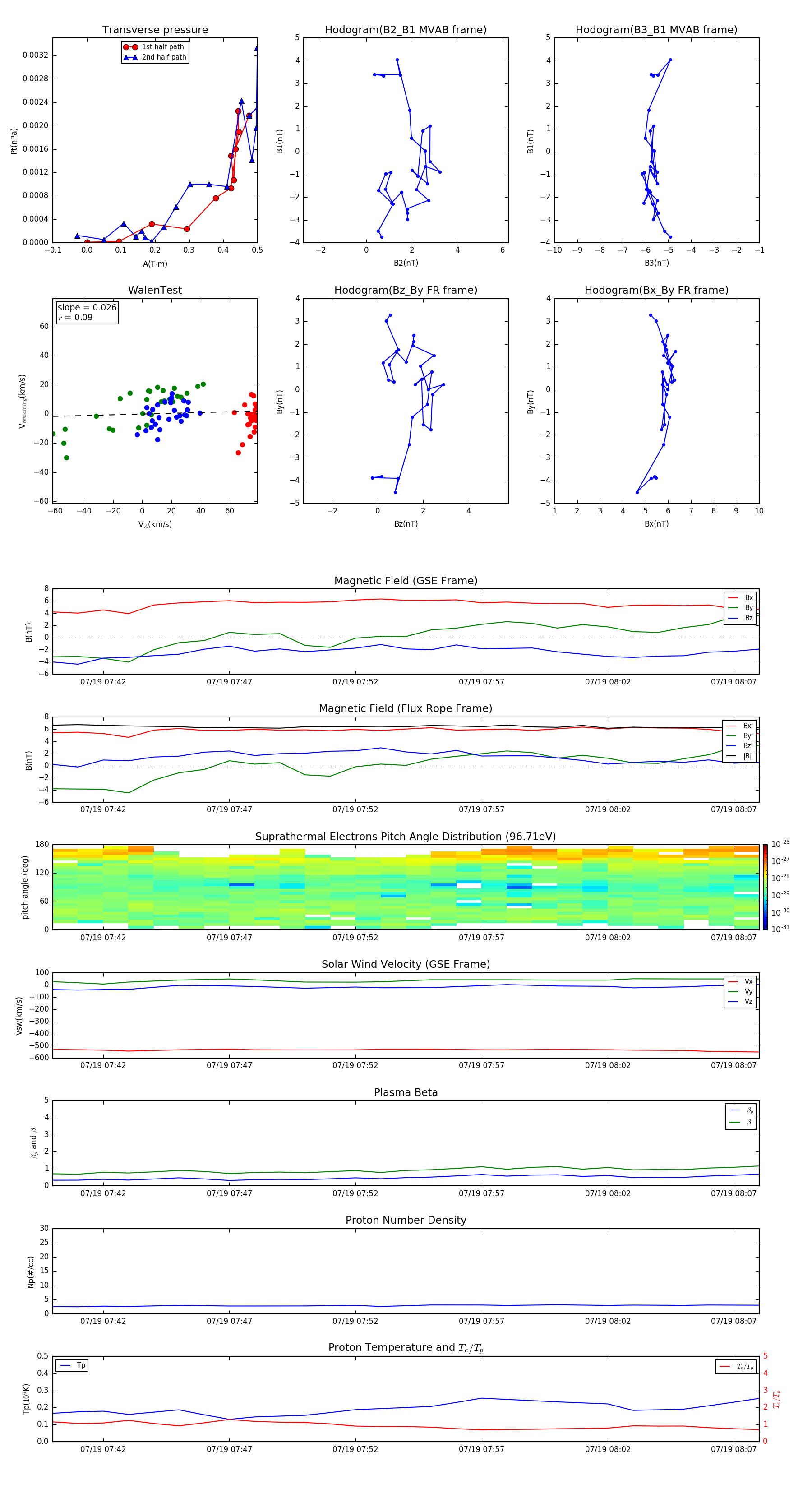The height and width of the screenshot is (1489, 812).
Task: Click the pitch angle color scale bar
Action: 765,887
